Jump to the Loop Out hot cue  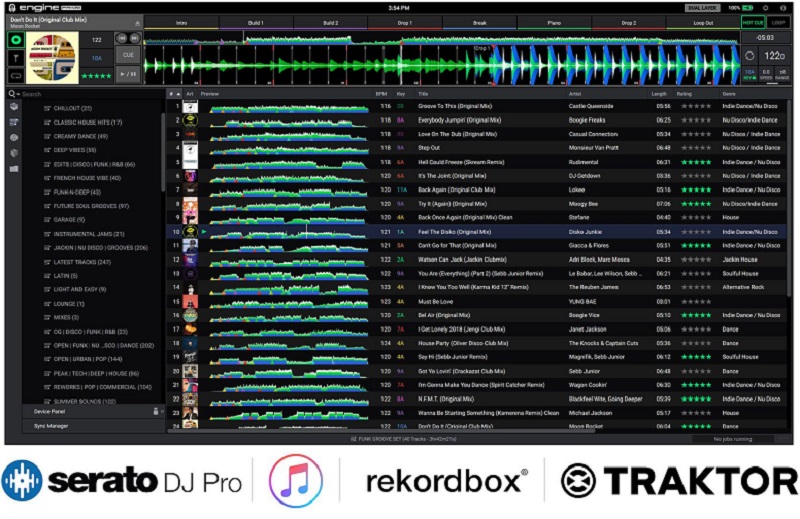click(703, 23)
